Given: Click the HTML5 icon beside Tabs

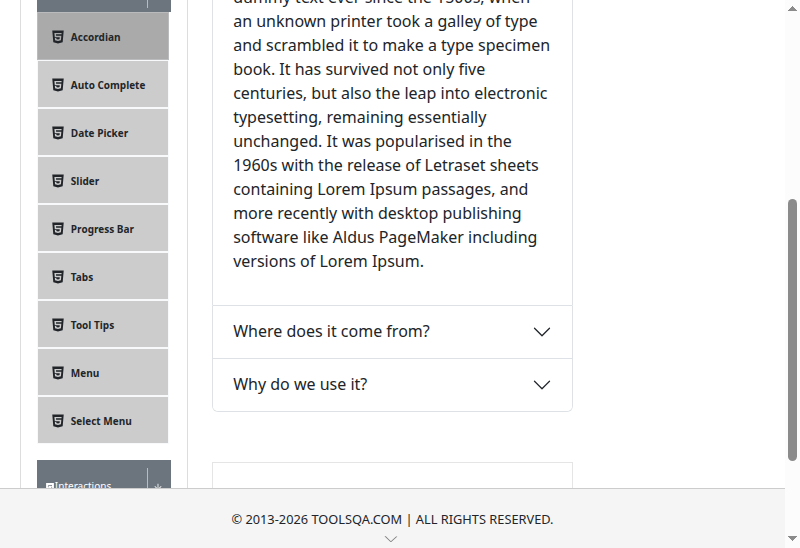Looking at the screenshot, I should 58,277.
